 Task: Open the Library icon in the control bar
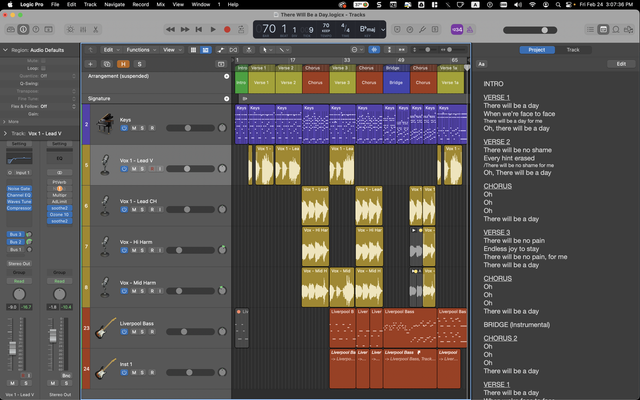coord(11,29)
